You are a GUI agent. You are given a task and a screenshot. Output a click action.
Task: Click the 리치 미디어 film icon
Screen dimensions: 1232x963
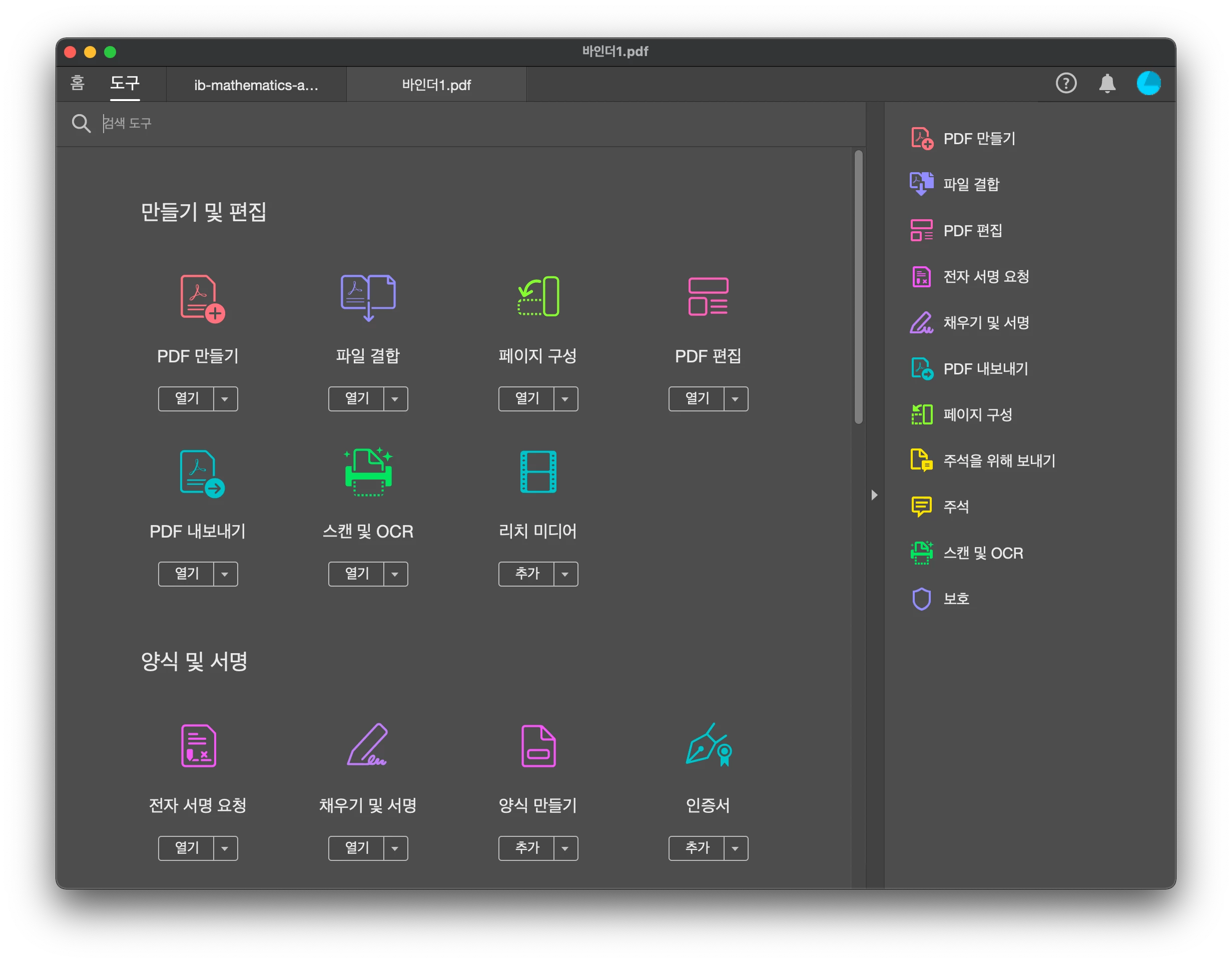tap(538, 471)
